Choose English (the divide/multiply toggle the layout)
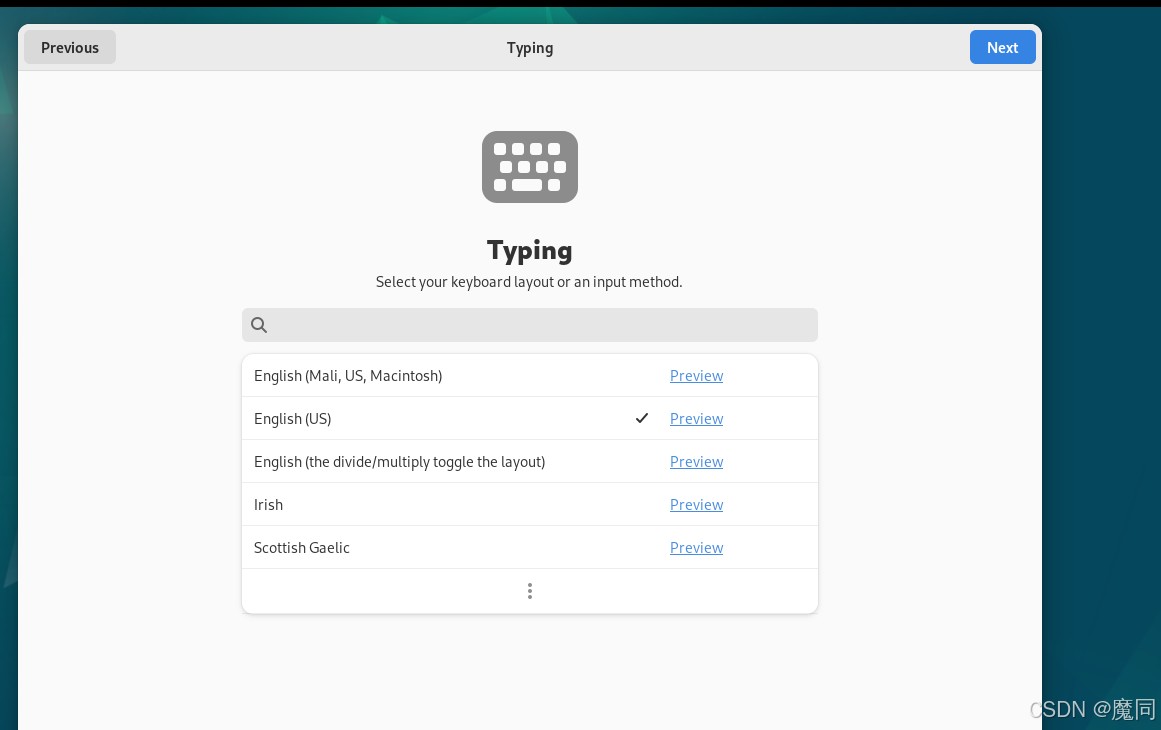Image resolution: width=1161 pixels, height=730 pixels. pyautogui.click(x=529, y=461)
